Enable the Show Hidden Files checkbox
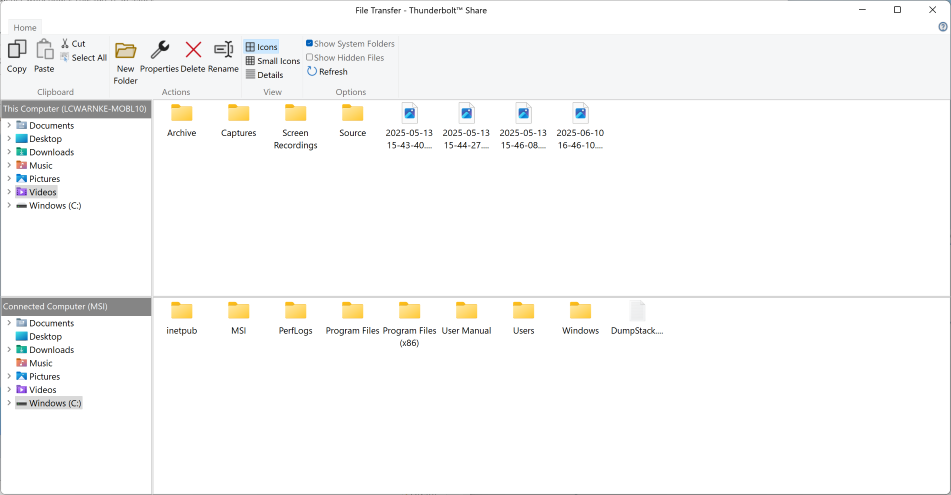951x495 pixels. (x=309, y=57)
